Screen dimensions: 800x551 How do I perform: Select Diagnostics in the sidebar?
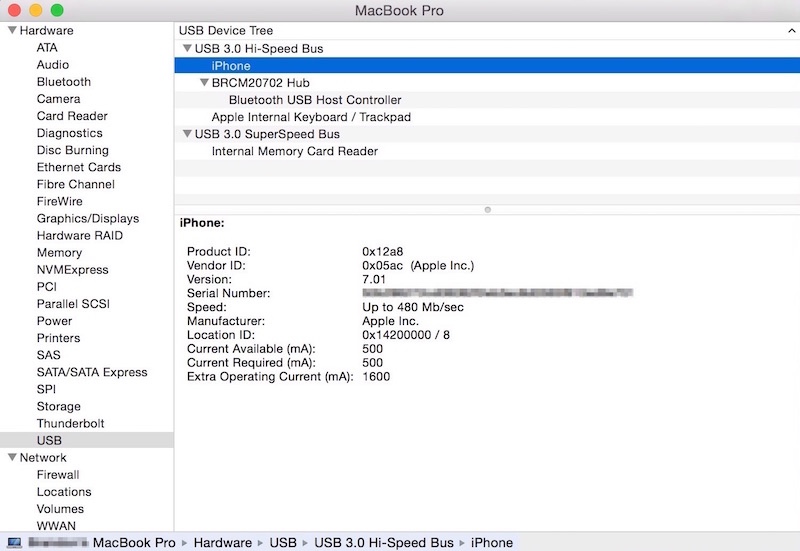pos(69,133)
